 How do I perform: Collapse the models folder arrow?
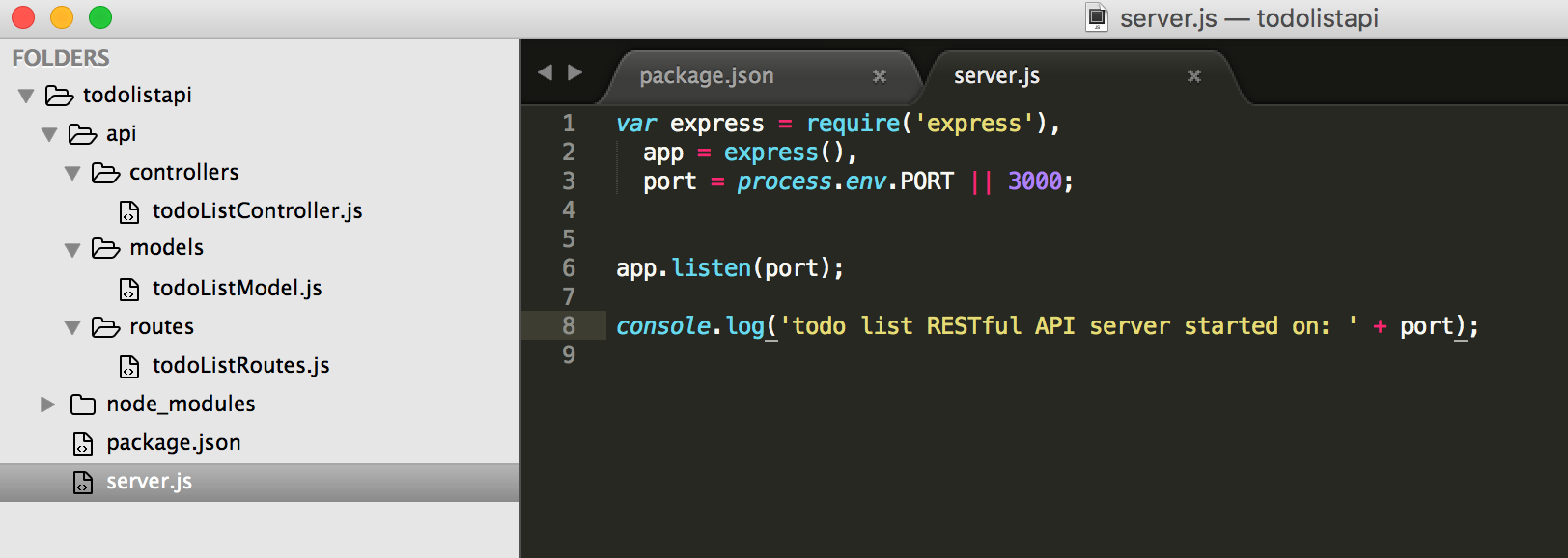[x=72, y=250]
